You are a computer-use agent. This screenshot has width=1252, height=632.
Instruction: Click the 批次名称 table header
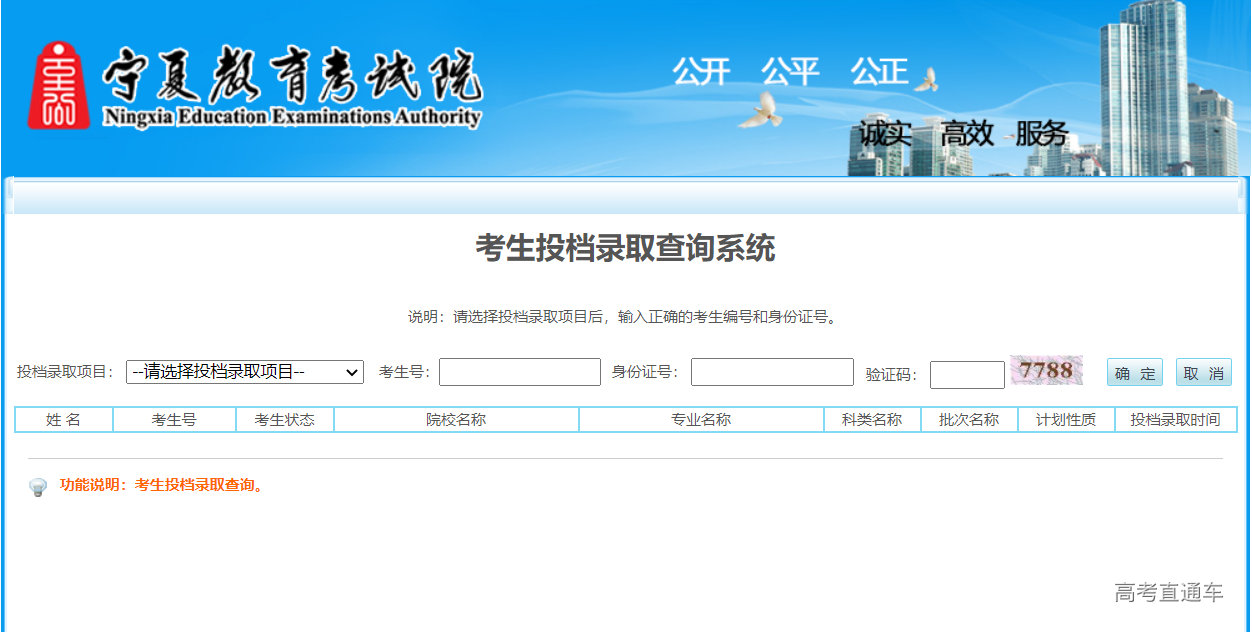[969, 420]
